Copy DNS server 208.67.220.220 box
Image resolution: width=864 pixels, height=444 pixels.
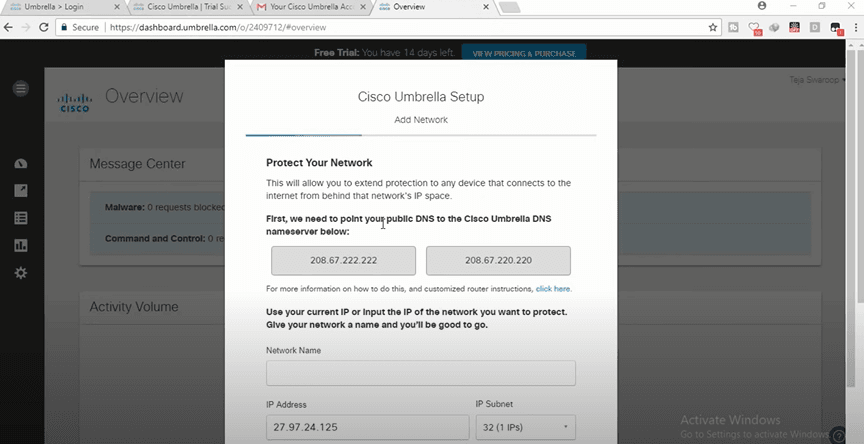(x=498, y=261)
